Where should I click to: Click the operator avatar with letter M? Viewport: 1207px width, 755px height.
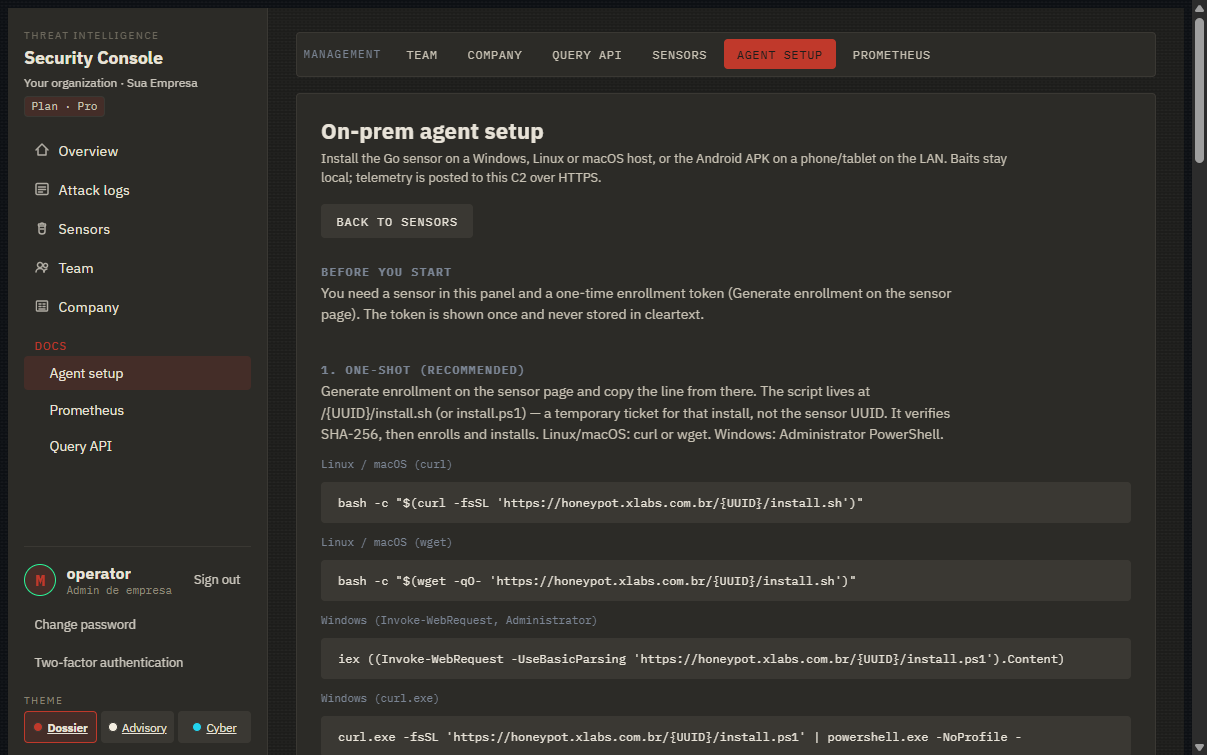tap(40, 580)
